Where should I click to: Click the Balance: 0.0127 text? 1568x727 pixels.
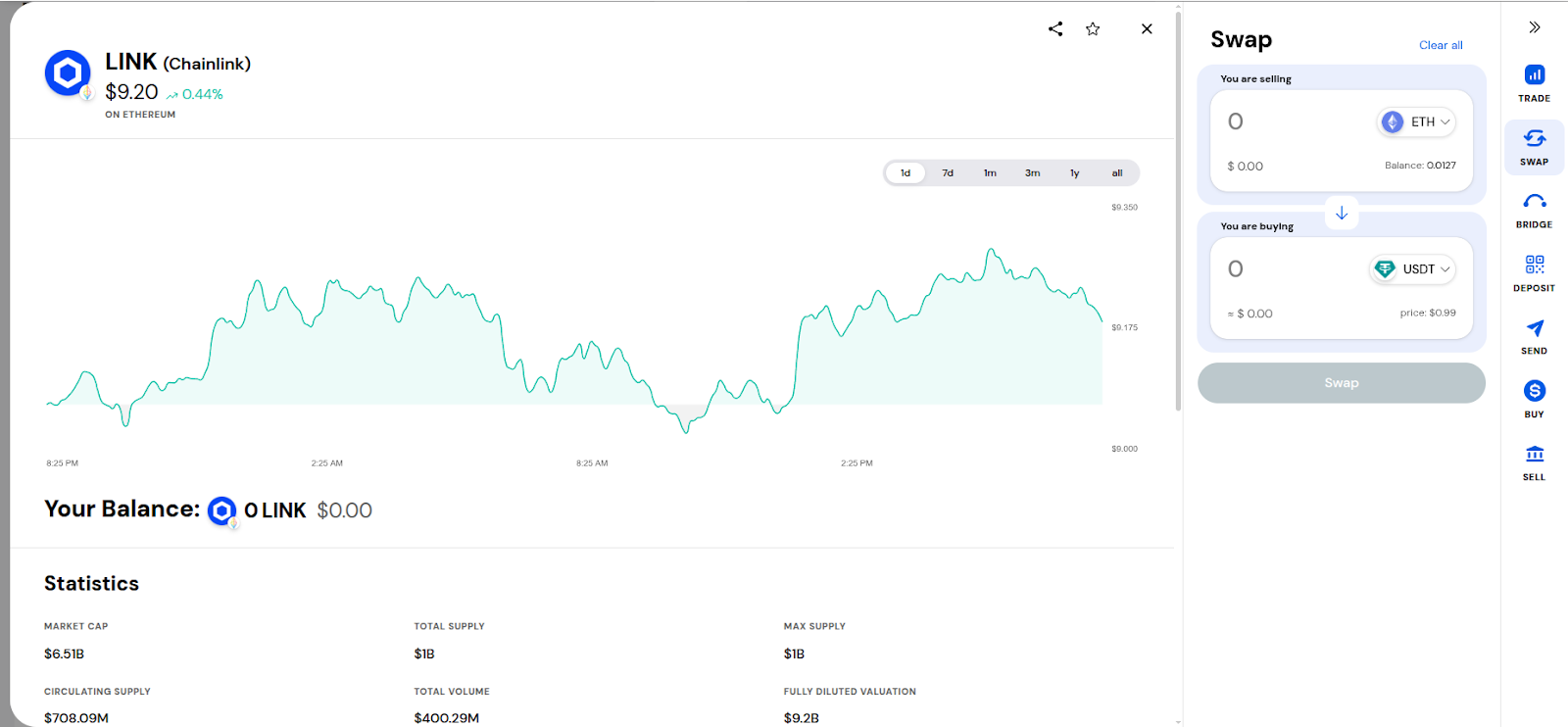(1420, 166)
